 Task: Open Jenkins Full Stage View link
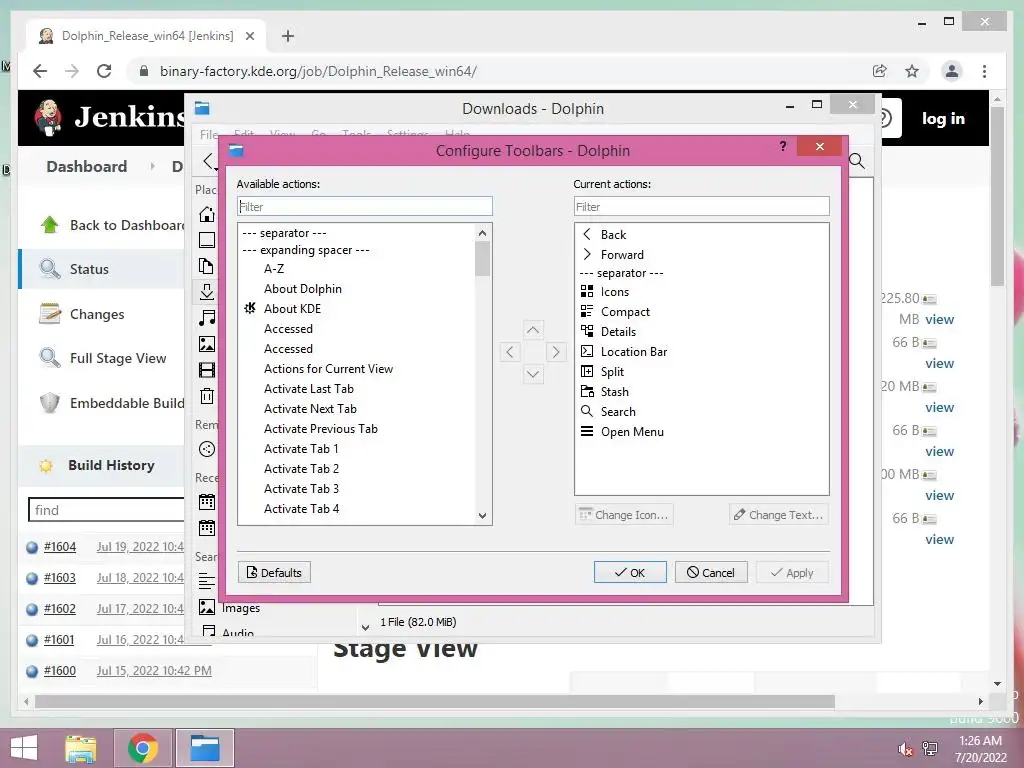click(118, 358)
